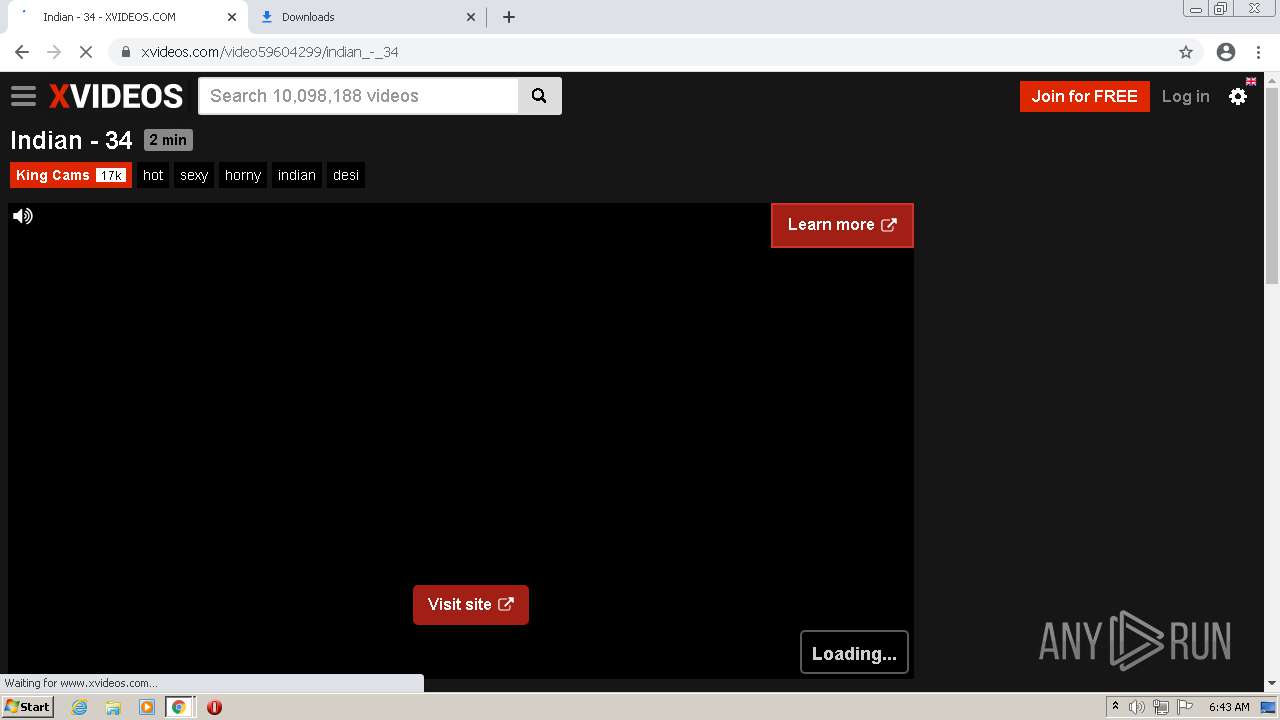1280x720 pixels.
Task: Open the Windows Start menu
Action: 28,707
